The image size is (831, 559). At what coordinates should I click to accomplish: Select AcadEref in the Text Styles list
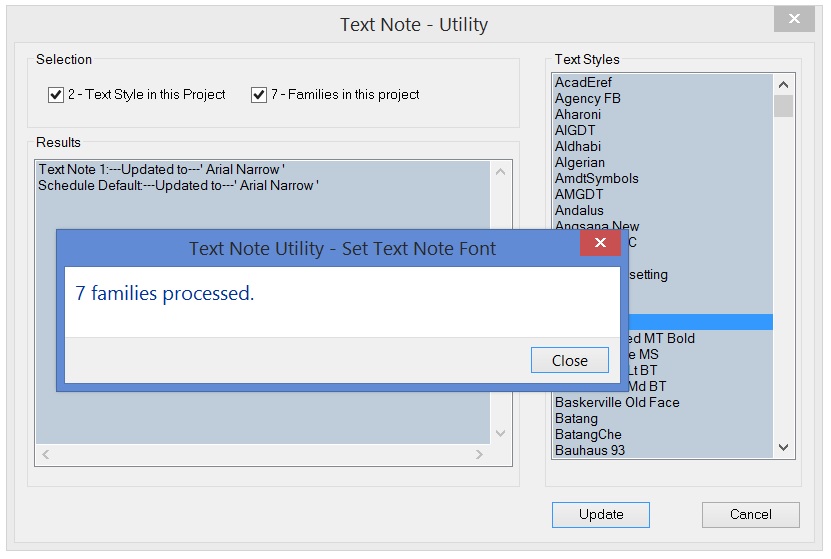pyautogui.click(x=583, y=83)
